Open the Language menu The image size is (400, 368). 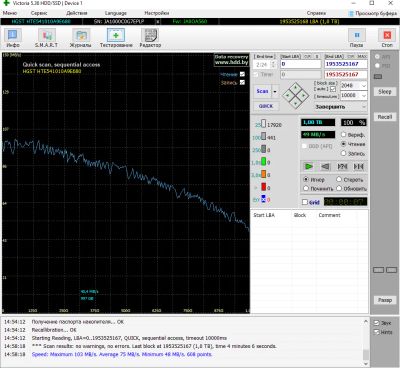click(x=116, y=13)
